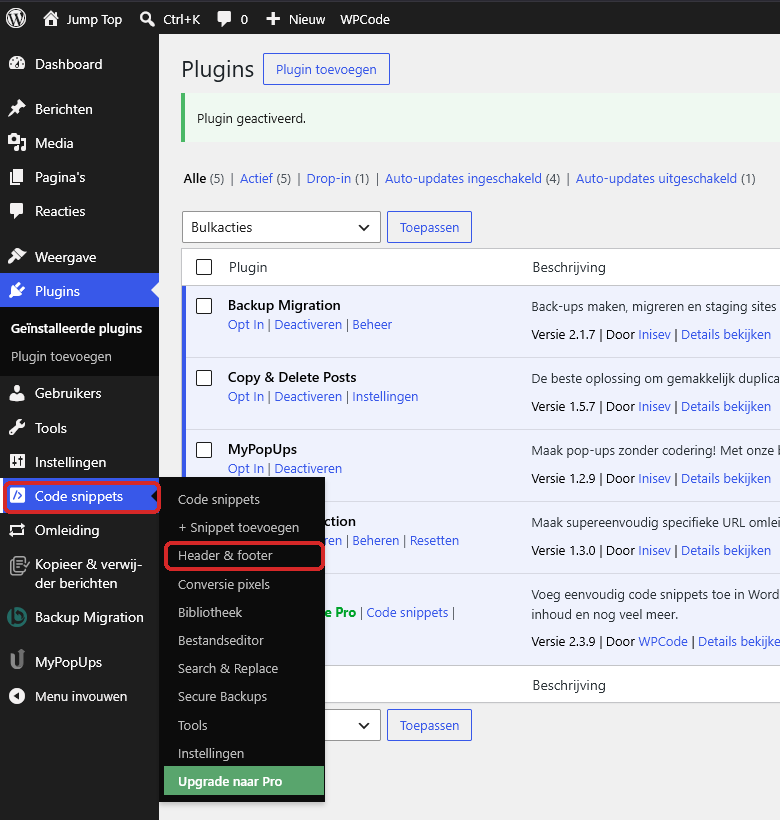Open Bibliotheek submenu item

tap(210, 612)
